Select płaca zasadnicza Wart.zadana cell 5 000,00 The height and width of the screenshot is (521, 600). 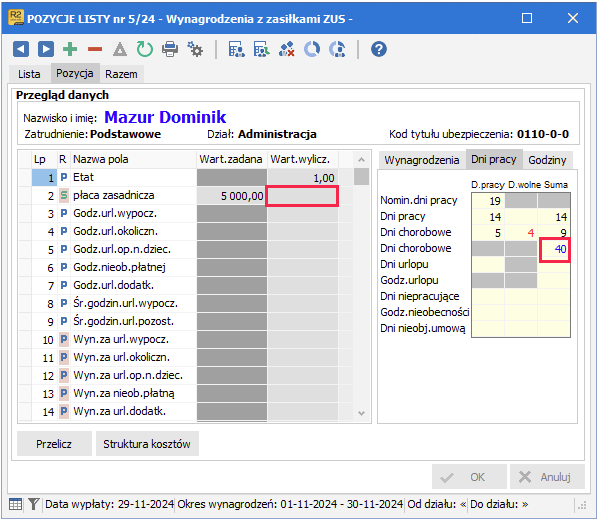[232, 196]
